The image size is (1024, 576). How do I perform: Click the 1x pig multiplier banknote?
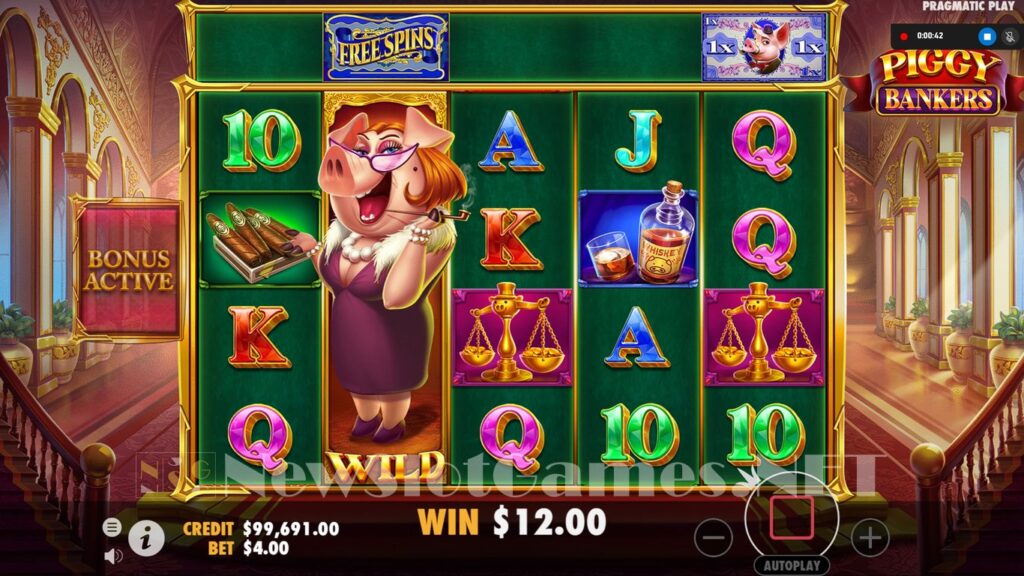click(763, 47)
